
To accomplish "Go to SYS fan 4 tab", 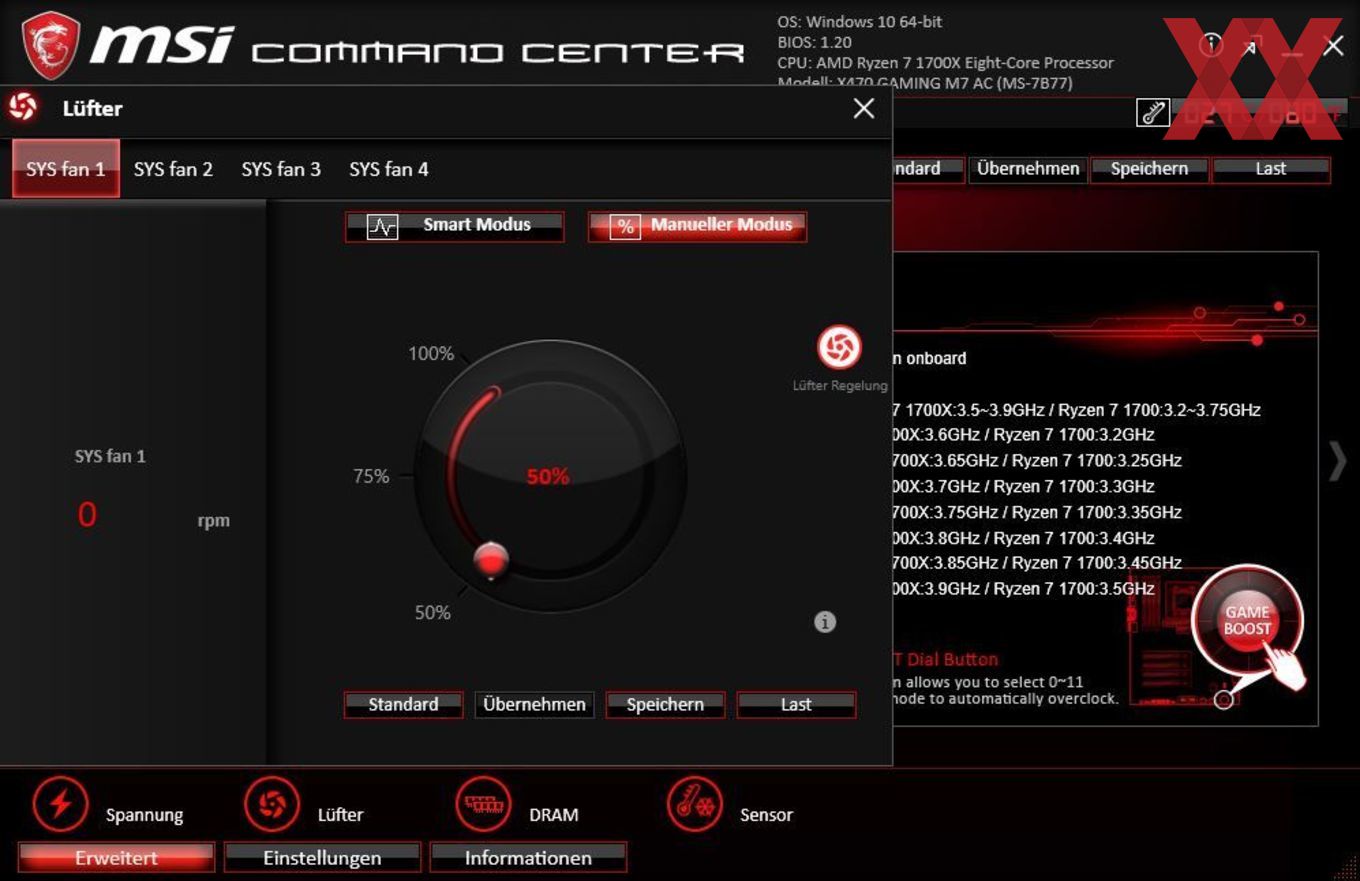I will 389,169.
